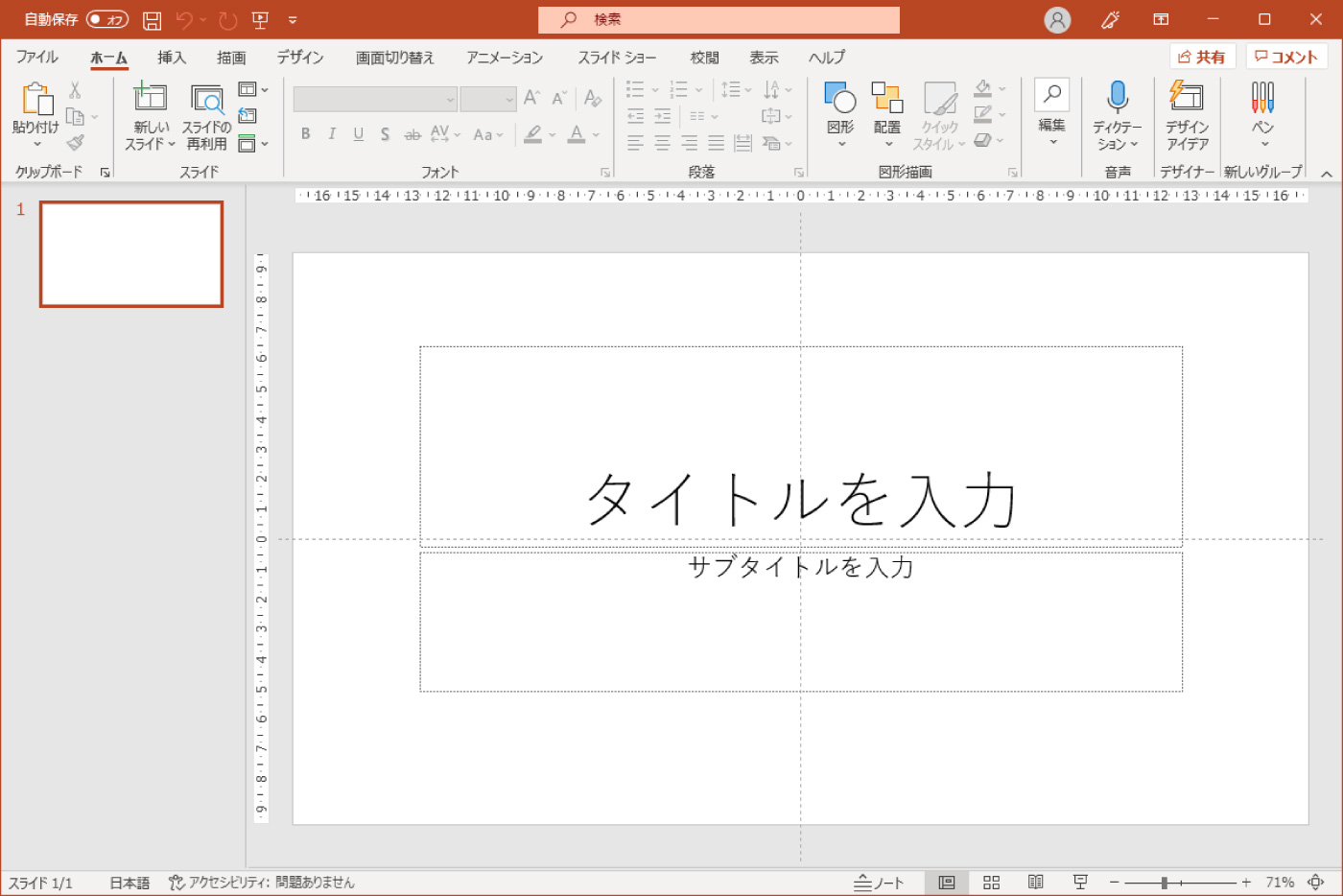Viewport: 1343px width, 896px height.
Task: Click アクセシビリティ status in status bar
Action: pos(261,883)
